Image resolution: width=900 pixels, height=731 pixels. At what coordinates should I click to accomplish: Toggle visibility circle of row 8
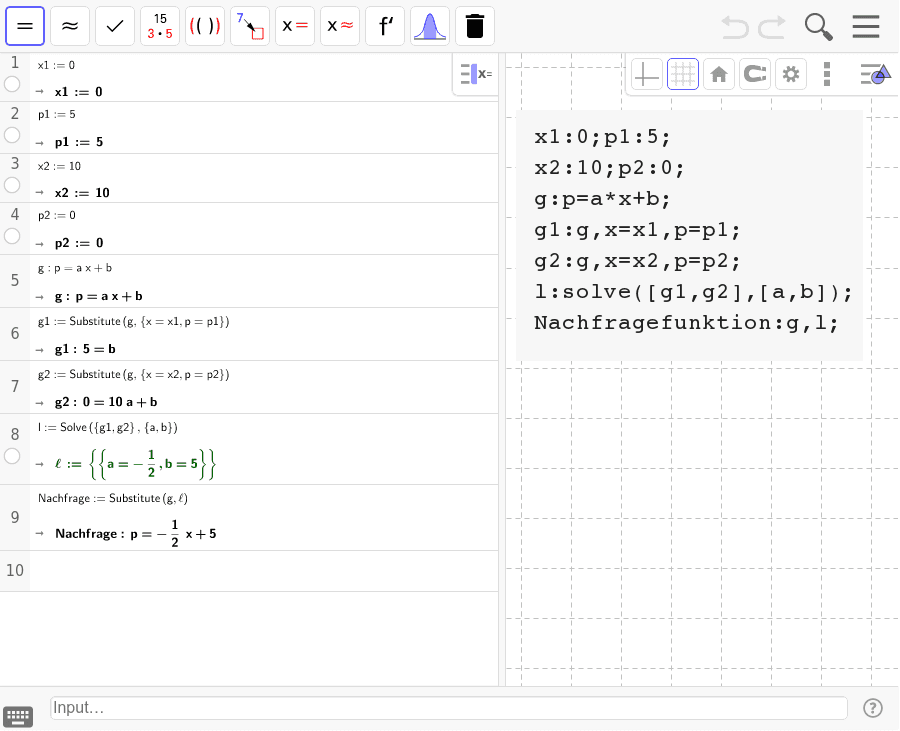pos(12,456)
